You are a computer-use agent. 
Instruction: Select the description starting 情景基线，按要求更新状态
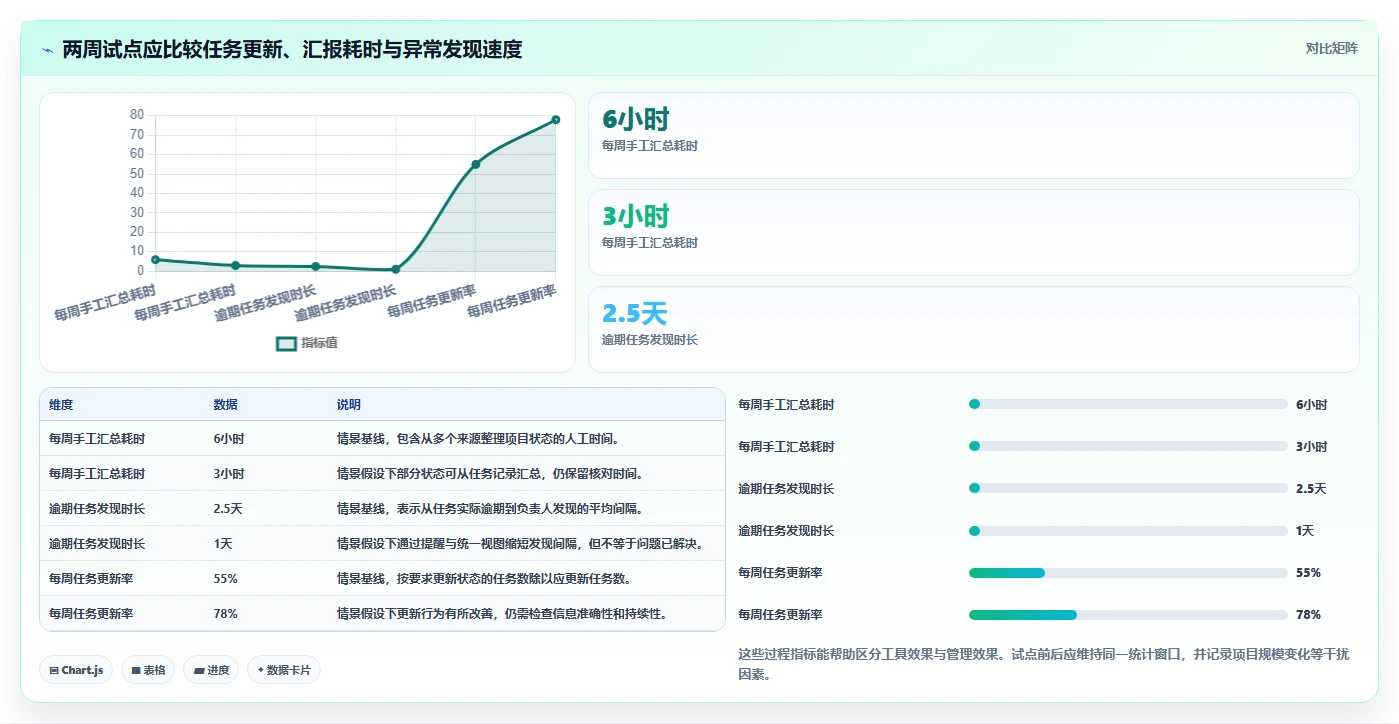[484, 579]
